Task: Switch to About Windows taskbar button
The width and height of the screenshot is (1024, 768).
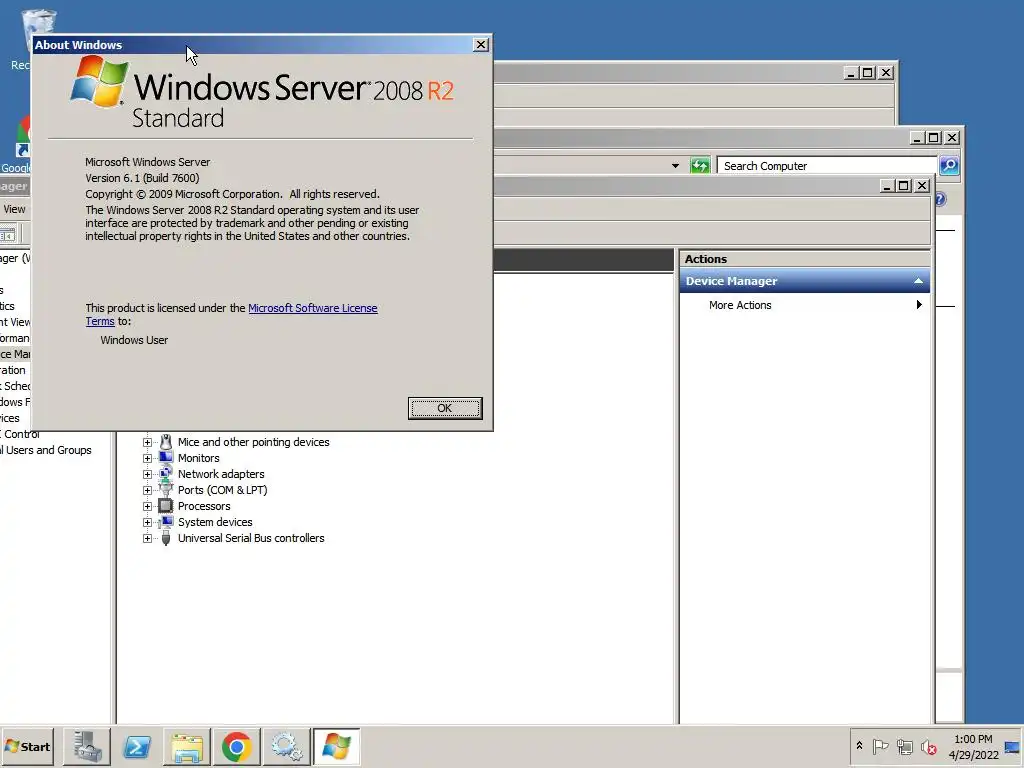Action: (336, 746)
